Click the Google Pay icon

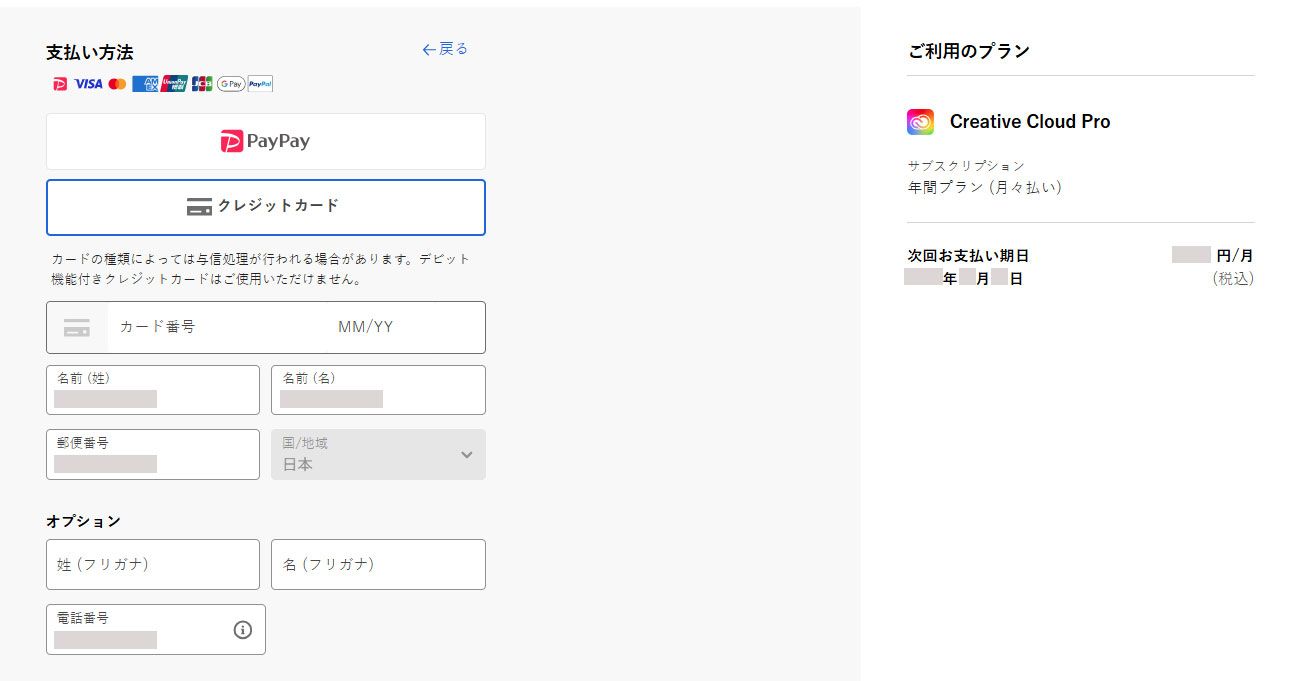point(230,84)
